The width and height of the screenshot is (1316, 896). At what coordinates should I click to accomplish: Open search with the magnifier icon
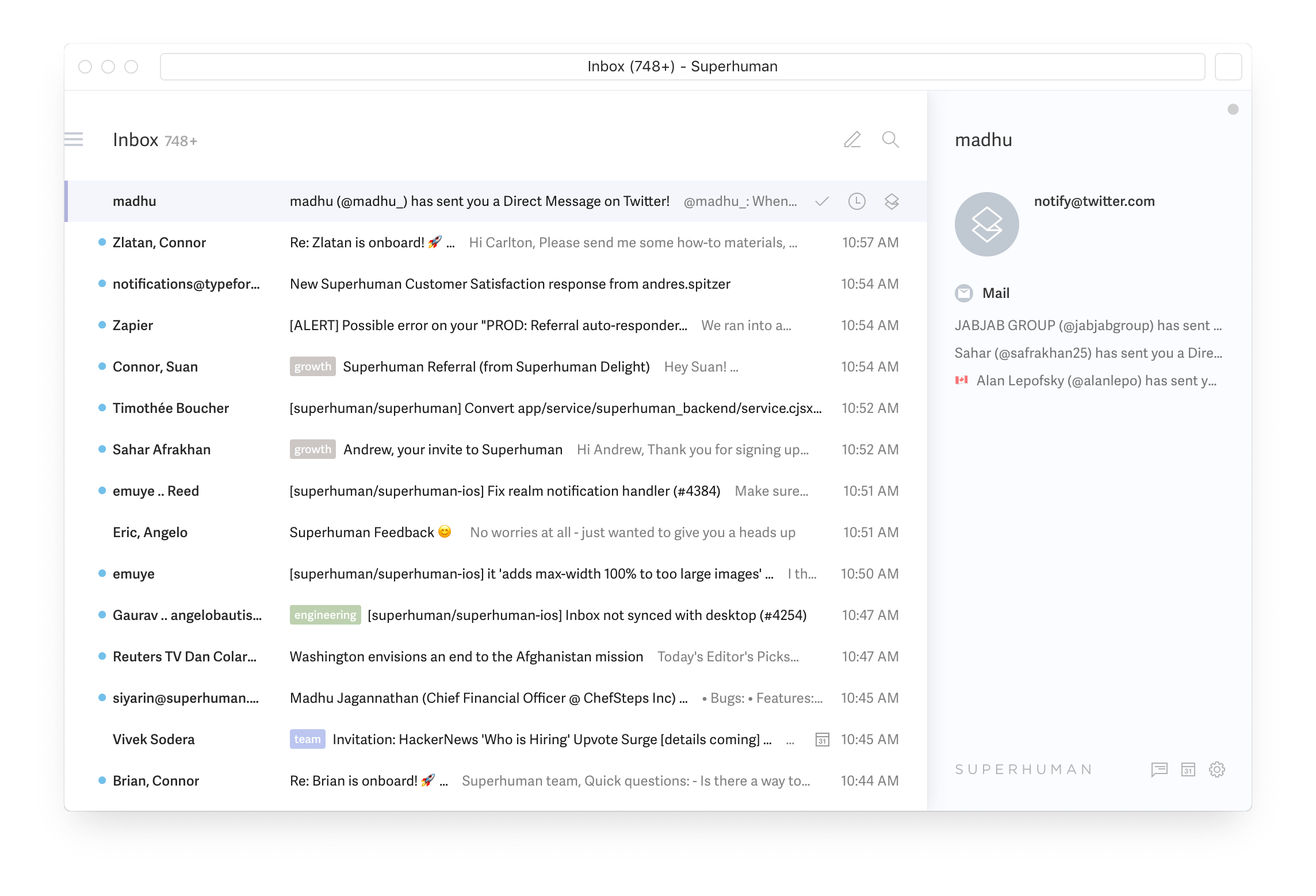click(x=890, y=139)
